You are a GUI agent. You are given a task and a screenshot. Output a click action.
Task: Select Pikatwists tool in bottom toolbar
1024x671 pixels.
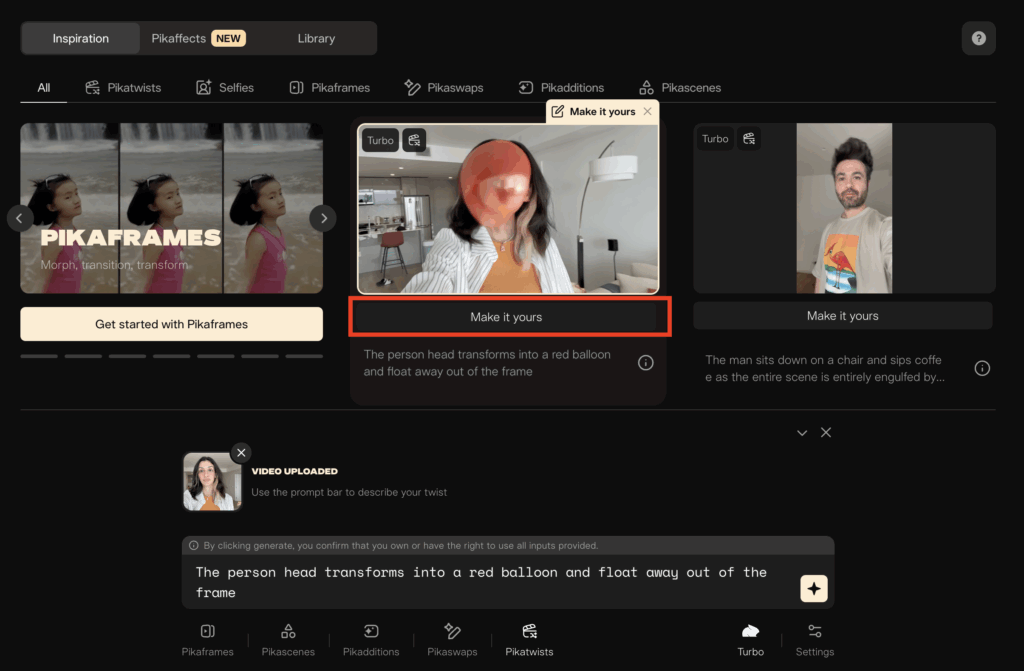[530, 639]
